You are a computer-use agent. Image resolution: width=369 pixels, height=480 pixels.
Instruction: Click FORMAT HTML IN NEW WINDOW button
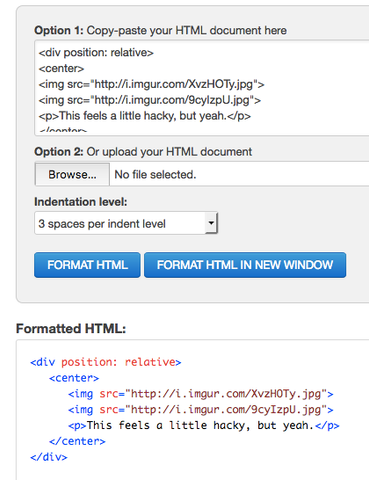[x=245, y=265]
